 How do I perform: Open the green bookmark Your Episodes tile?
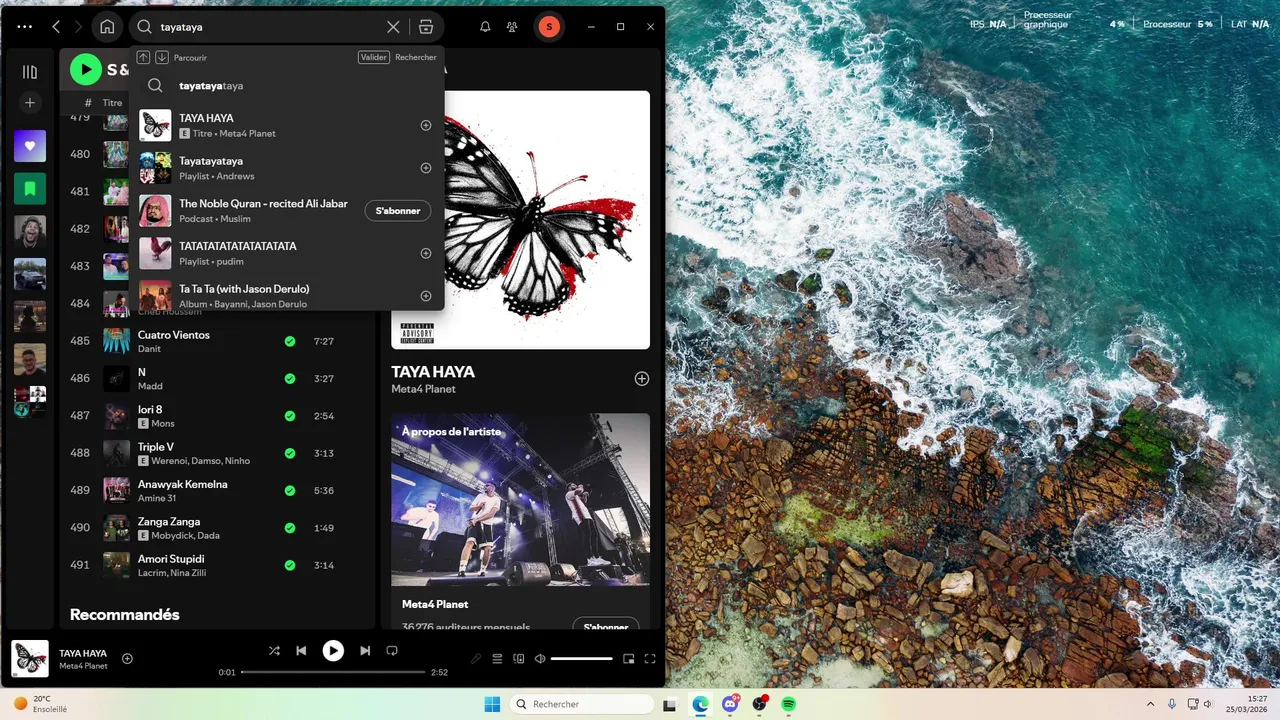pyautogui.click(x=30, y=188)
